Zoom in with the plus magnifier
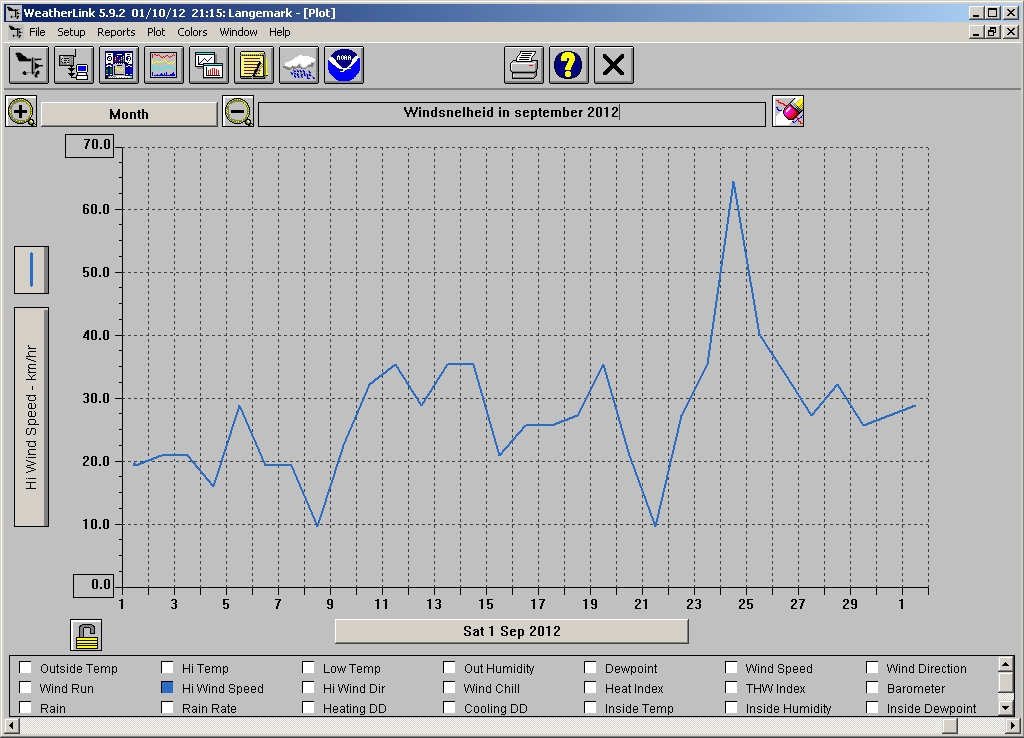 click(22, 112)
